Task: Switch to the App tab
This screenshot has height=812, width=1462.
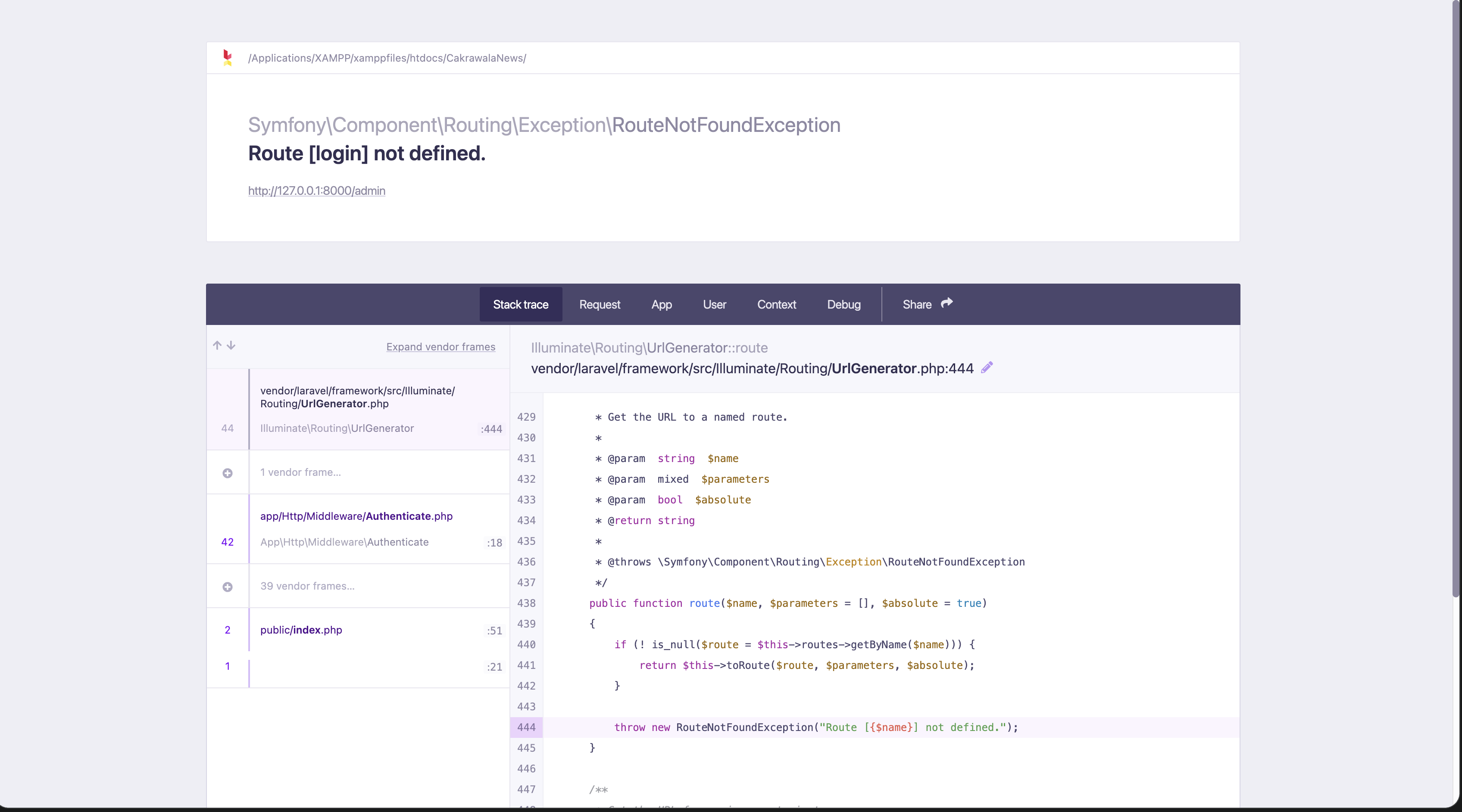Action: pyautogui.click(x=661, y=305)
